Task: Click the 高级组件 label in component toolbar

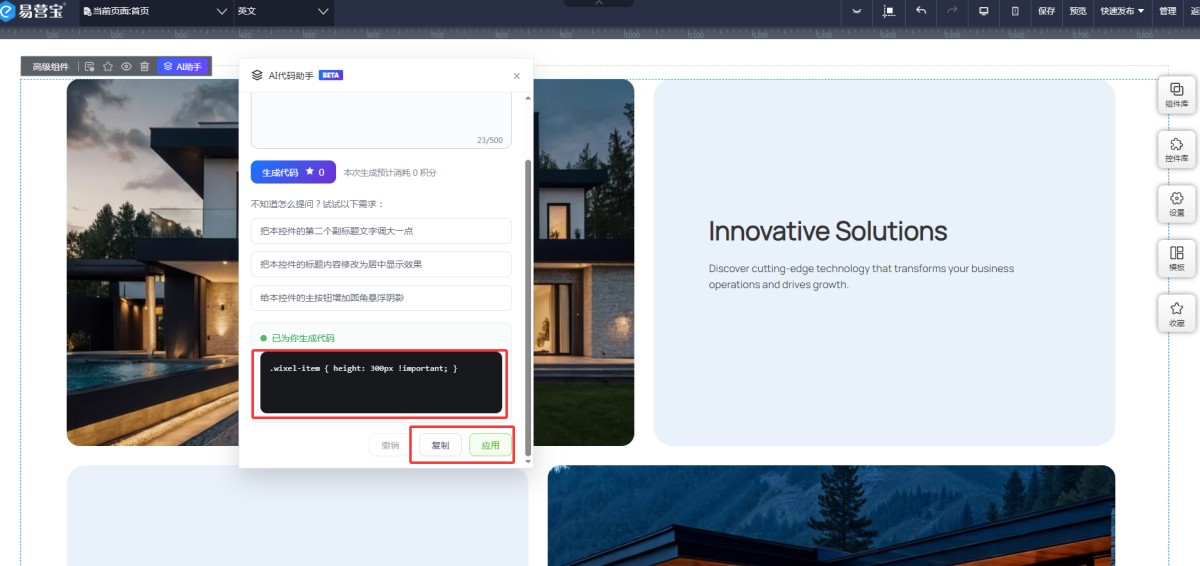Action: pyautogui.click(x=51, y=67)
